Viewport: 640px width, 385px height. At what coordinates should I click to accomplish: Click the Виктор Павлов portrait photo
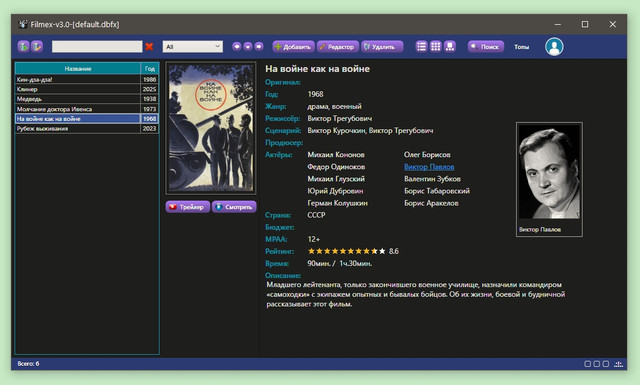point(549,172)
